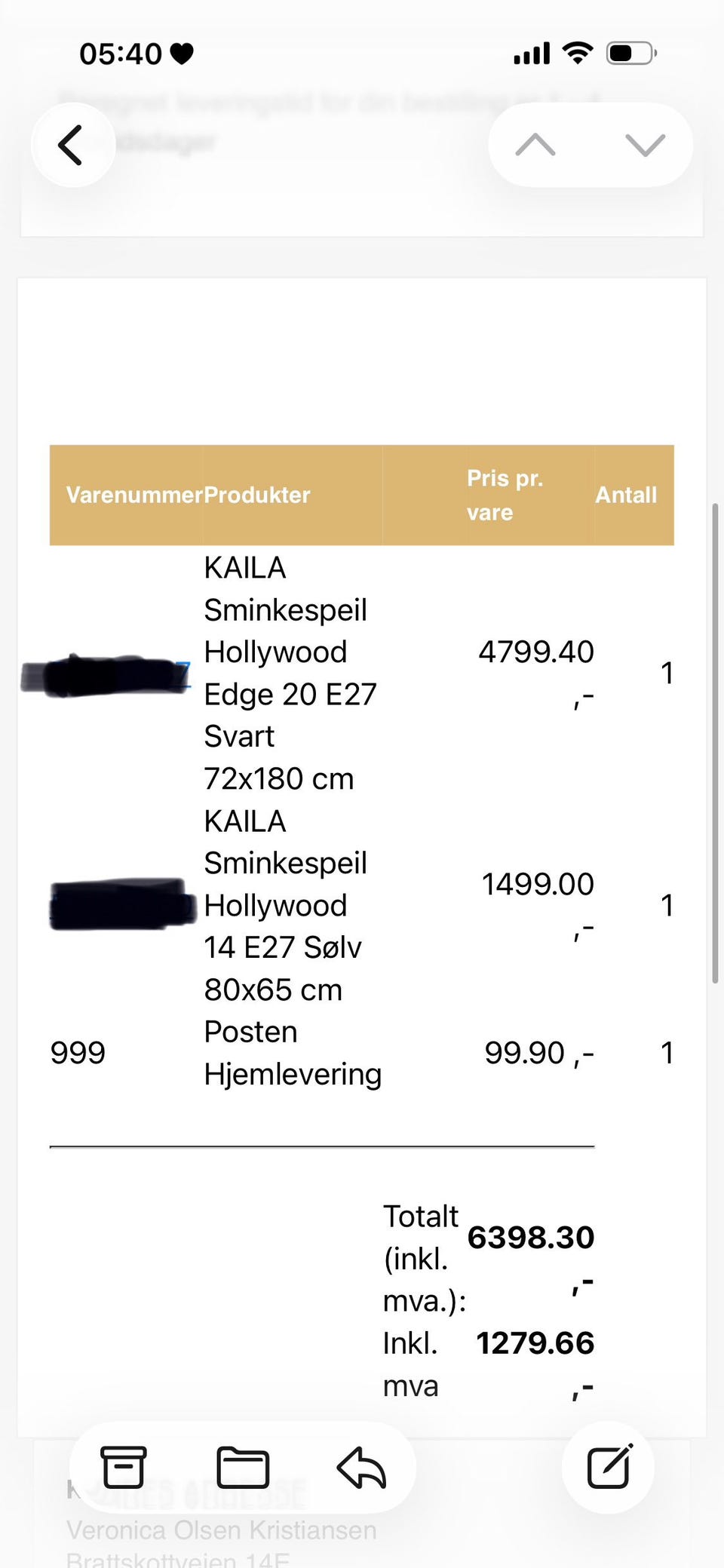This screenshot has height=1568, width=724.
Task: Tap the Varenummer column header
Action: 134,495
